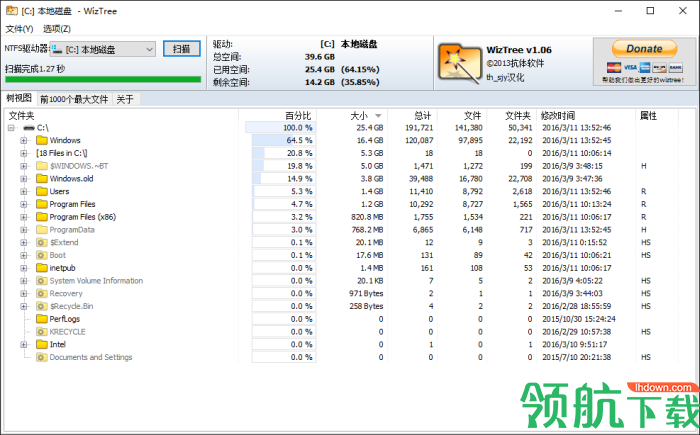Select the Program Files (x86) row label
Image resolution: width=700 pixels, height=435 pixels.
[x=83, y=217]
